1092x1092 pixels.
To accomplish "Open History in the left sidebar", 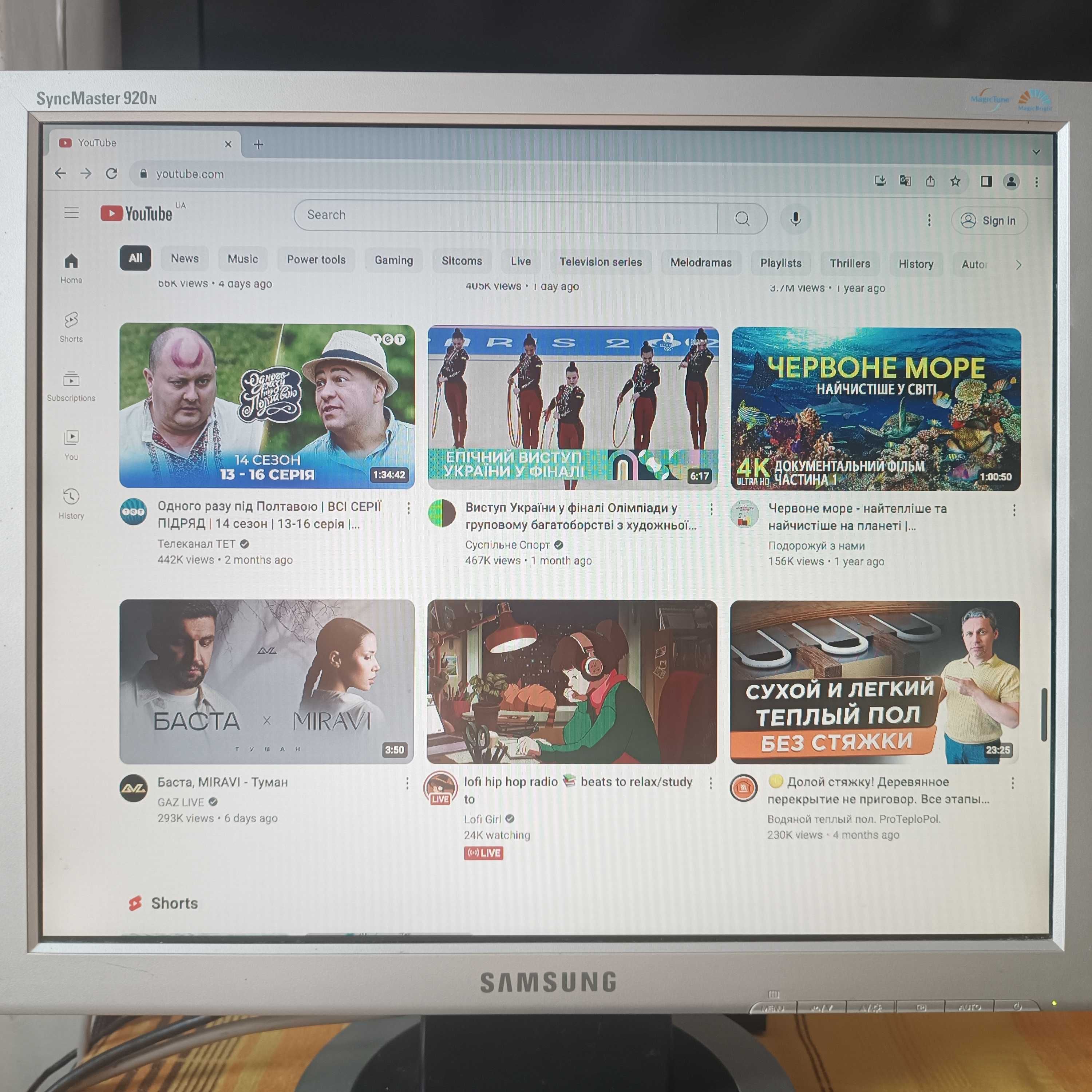I will tap(71, 503).
